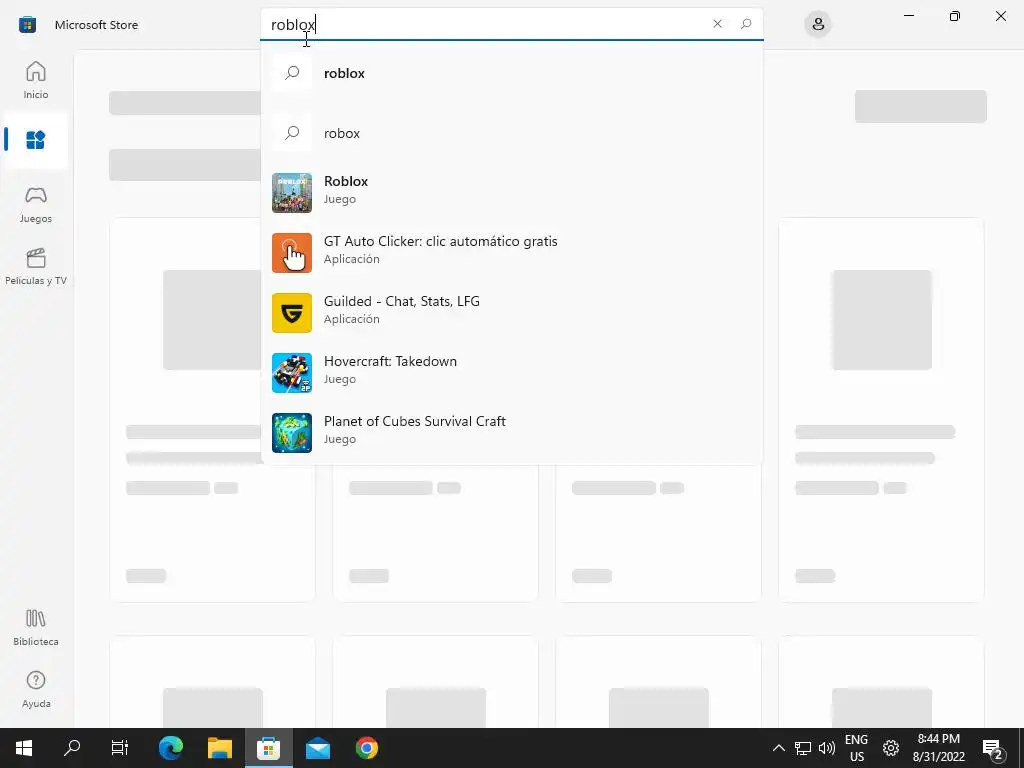Choose 'Hovercraft: Takedown' suggestion
Screen dimensions: 1024x768
(x=511, y=373)
